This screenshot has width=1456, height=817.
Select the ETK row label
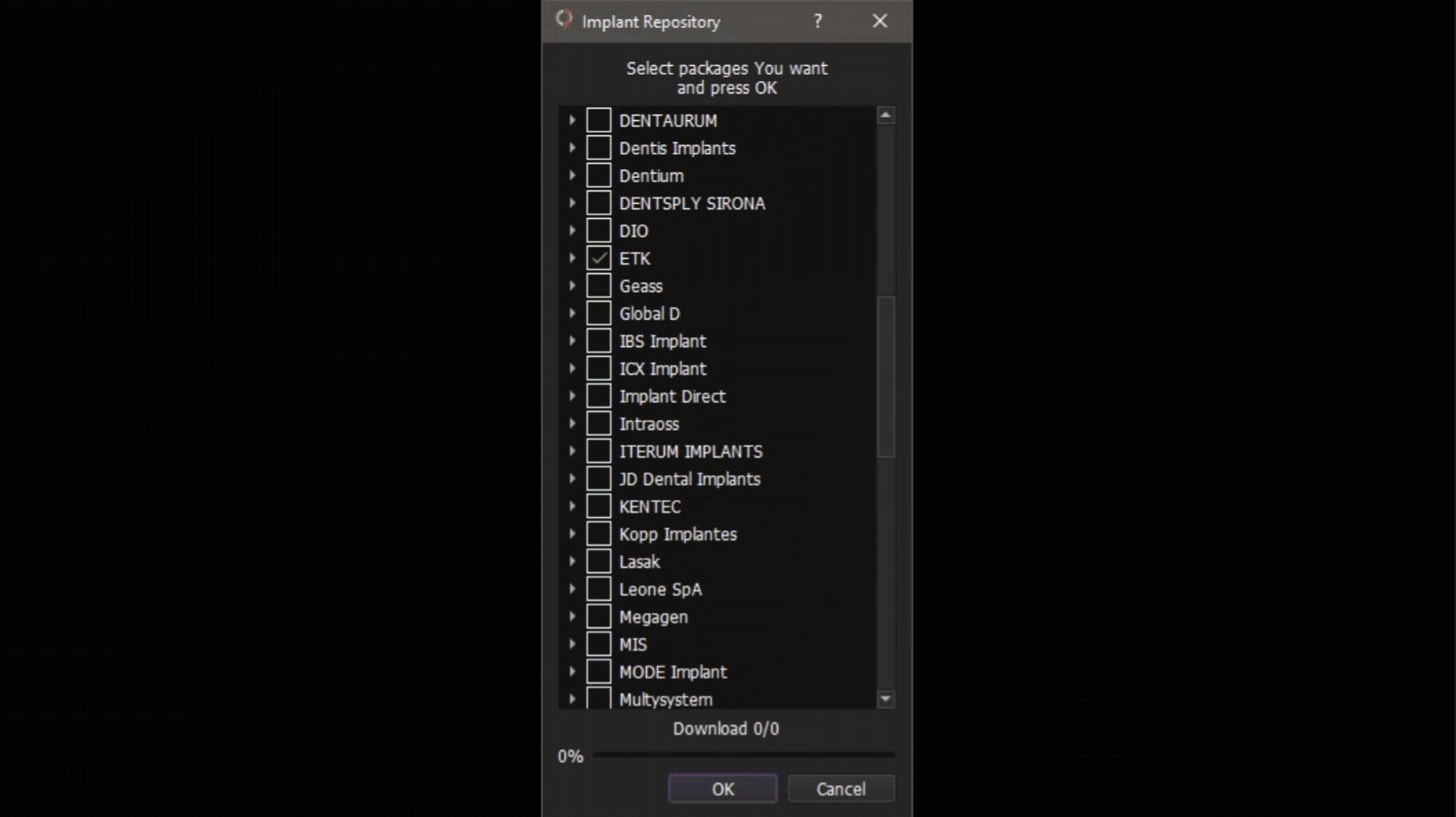635,258
